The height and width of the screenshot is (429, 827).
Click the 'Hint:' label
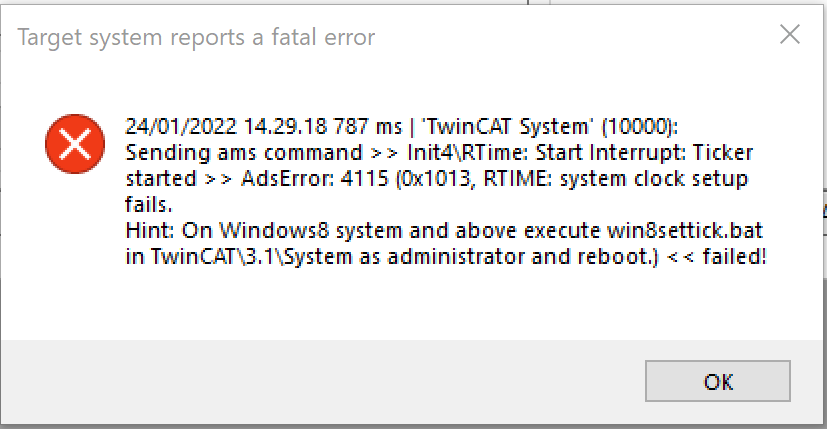click(150, 231)
